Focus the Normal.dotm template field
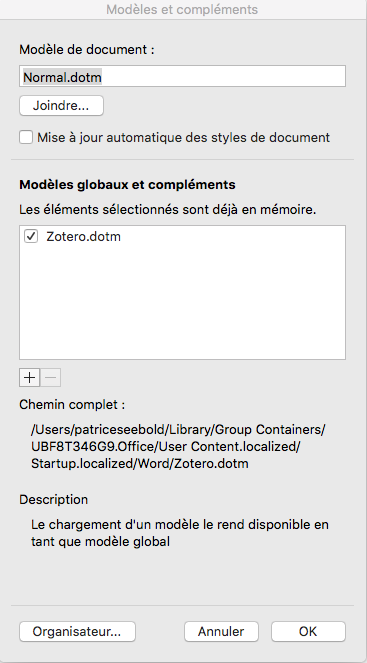 [x=182, y=77]
